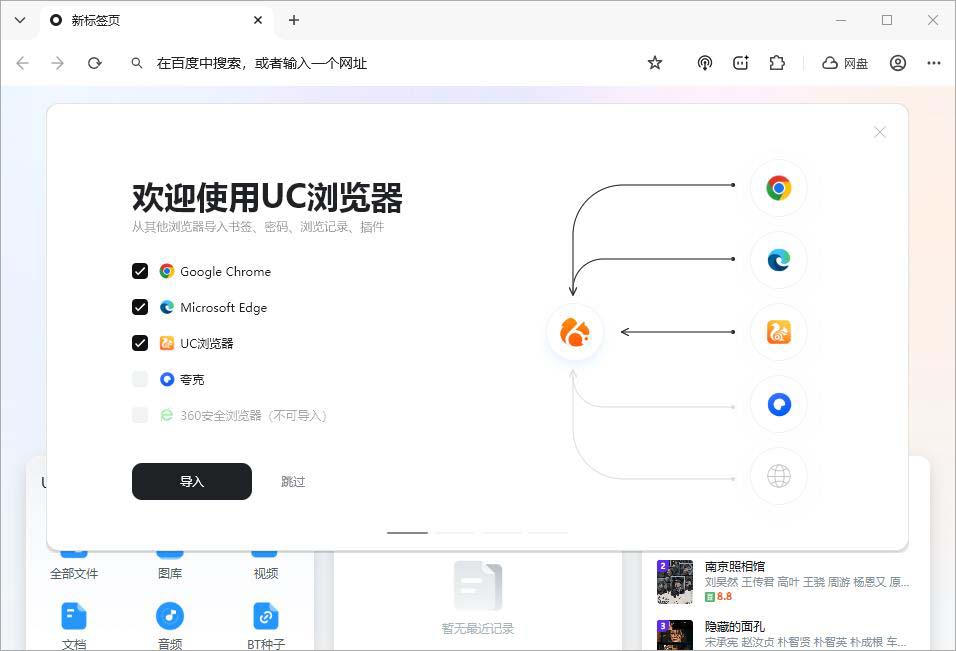This screenshot has height=651, width=956.
Task: Open the AI assistant toolbar icon
Action: coord(741,63)
